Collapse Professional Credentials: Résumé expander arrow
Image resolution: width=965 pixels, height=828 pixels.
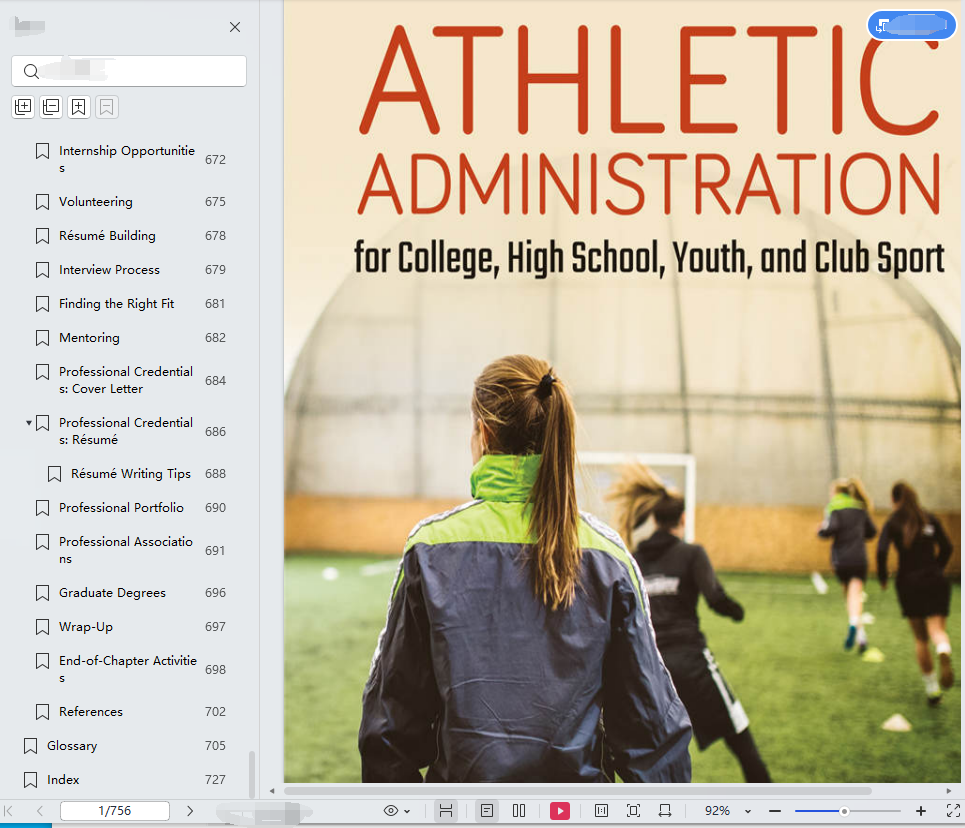point(28,423)
